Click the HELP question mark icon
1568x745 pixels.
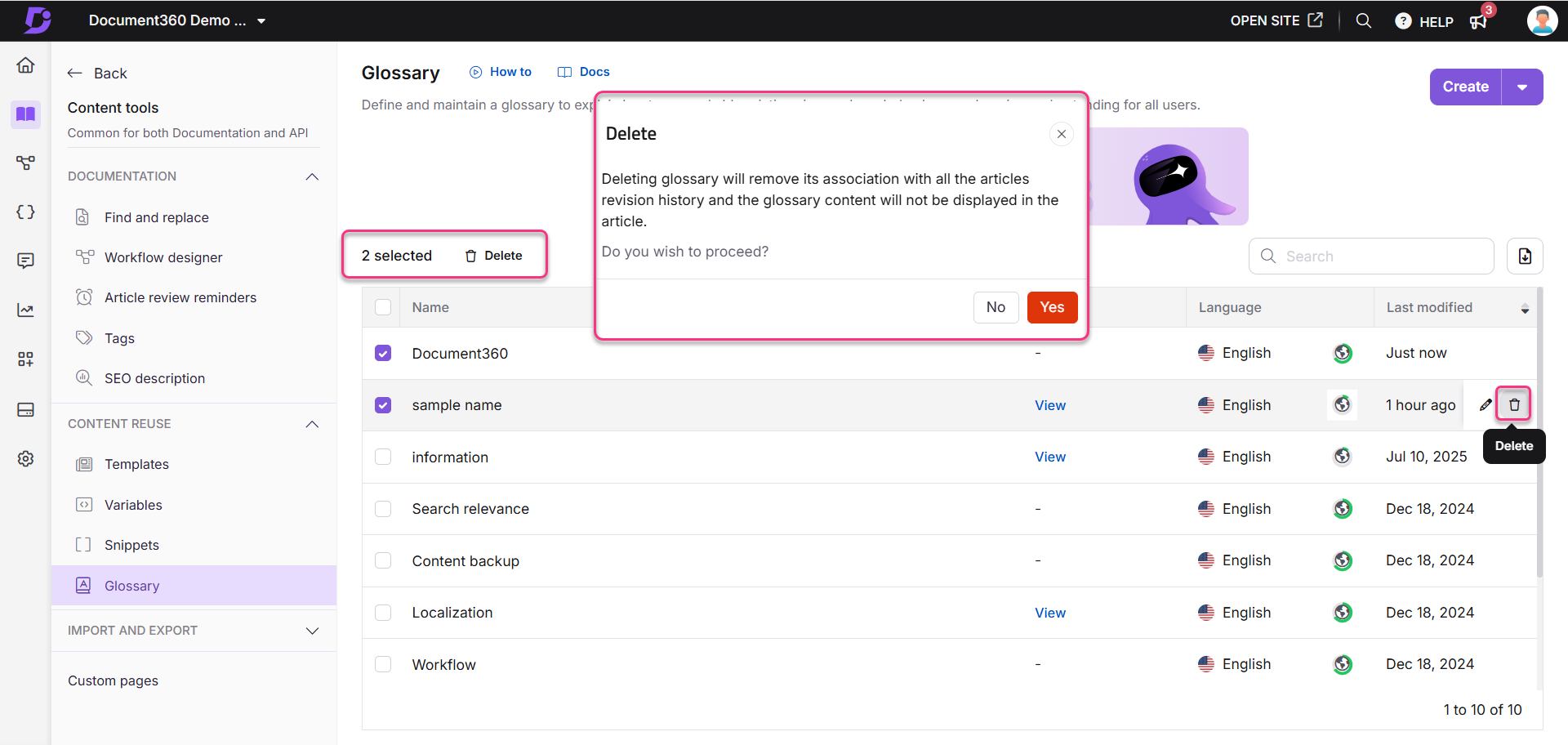(1403, 21)
